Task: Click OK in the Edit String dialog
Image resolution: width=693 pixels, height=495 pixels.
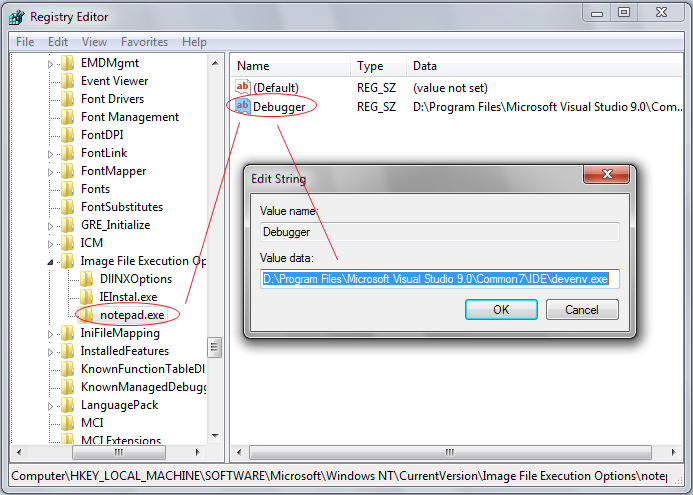Action: 501,309
